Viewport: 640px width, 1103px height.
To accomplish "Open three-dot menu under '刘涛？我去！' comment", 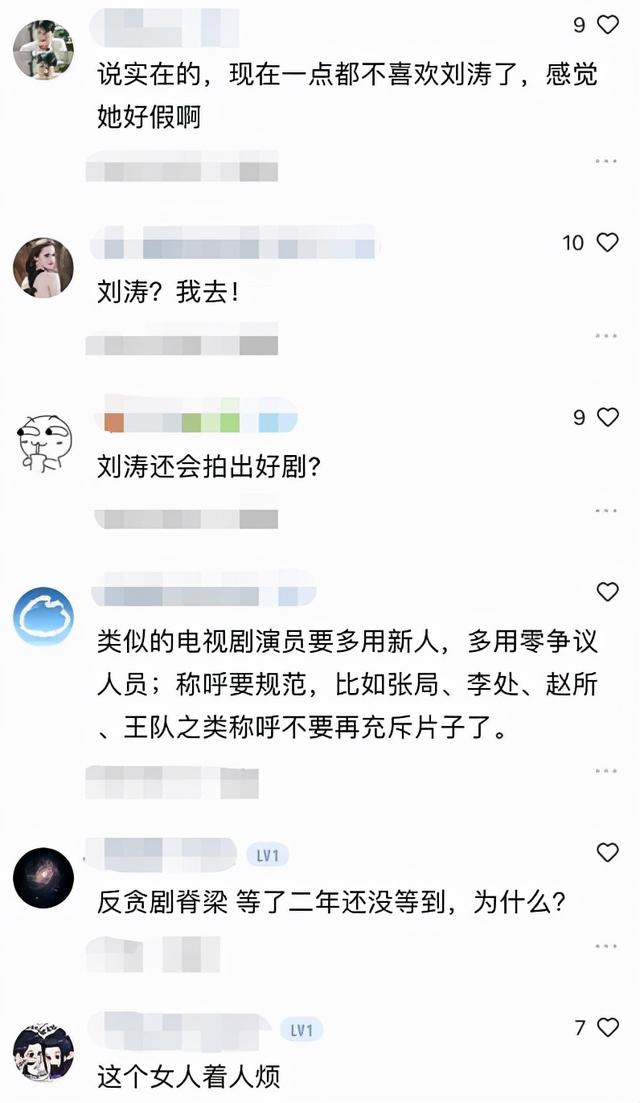I will pos(606,336).
